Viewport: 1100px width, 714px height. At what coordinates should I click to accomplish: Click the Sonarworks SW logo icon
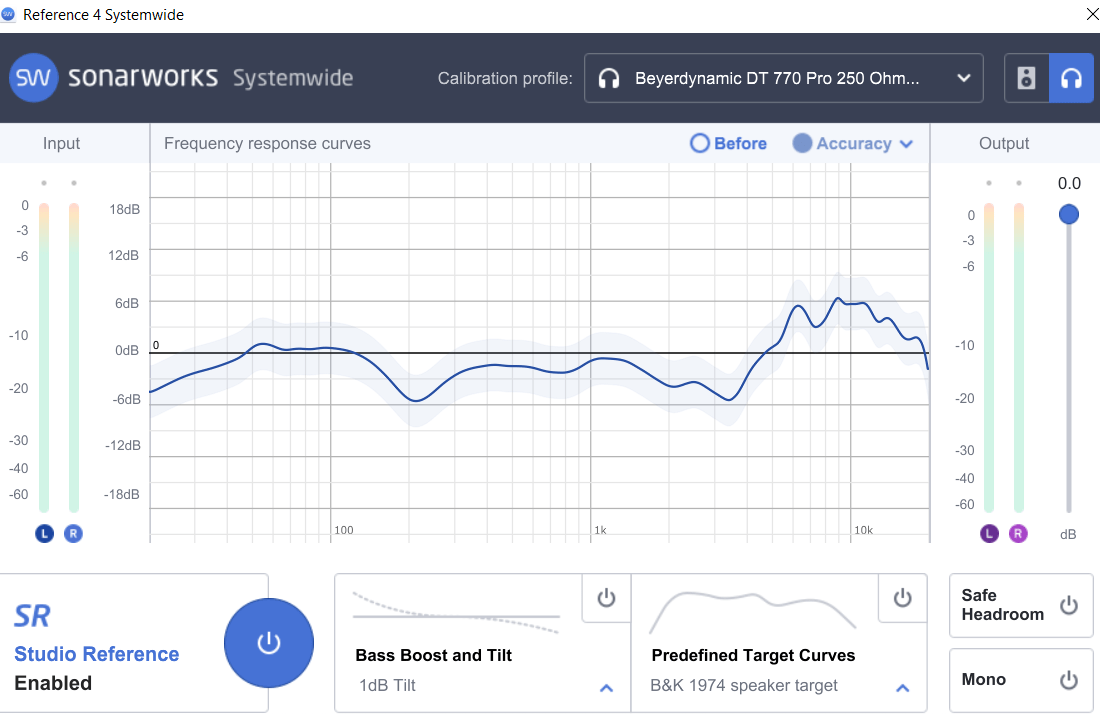pyautogui.click(x=33, y=77)
